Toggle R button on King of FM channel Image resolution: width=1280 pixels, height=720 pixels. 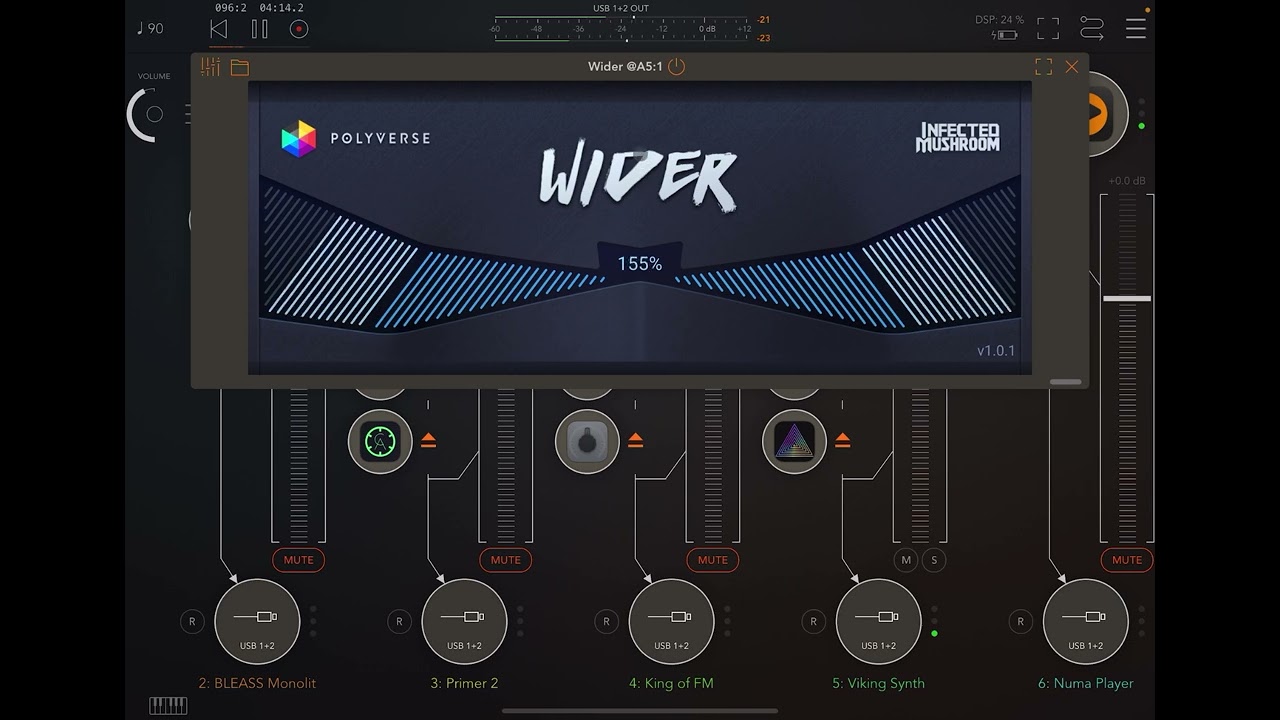tap(606, 621)
